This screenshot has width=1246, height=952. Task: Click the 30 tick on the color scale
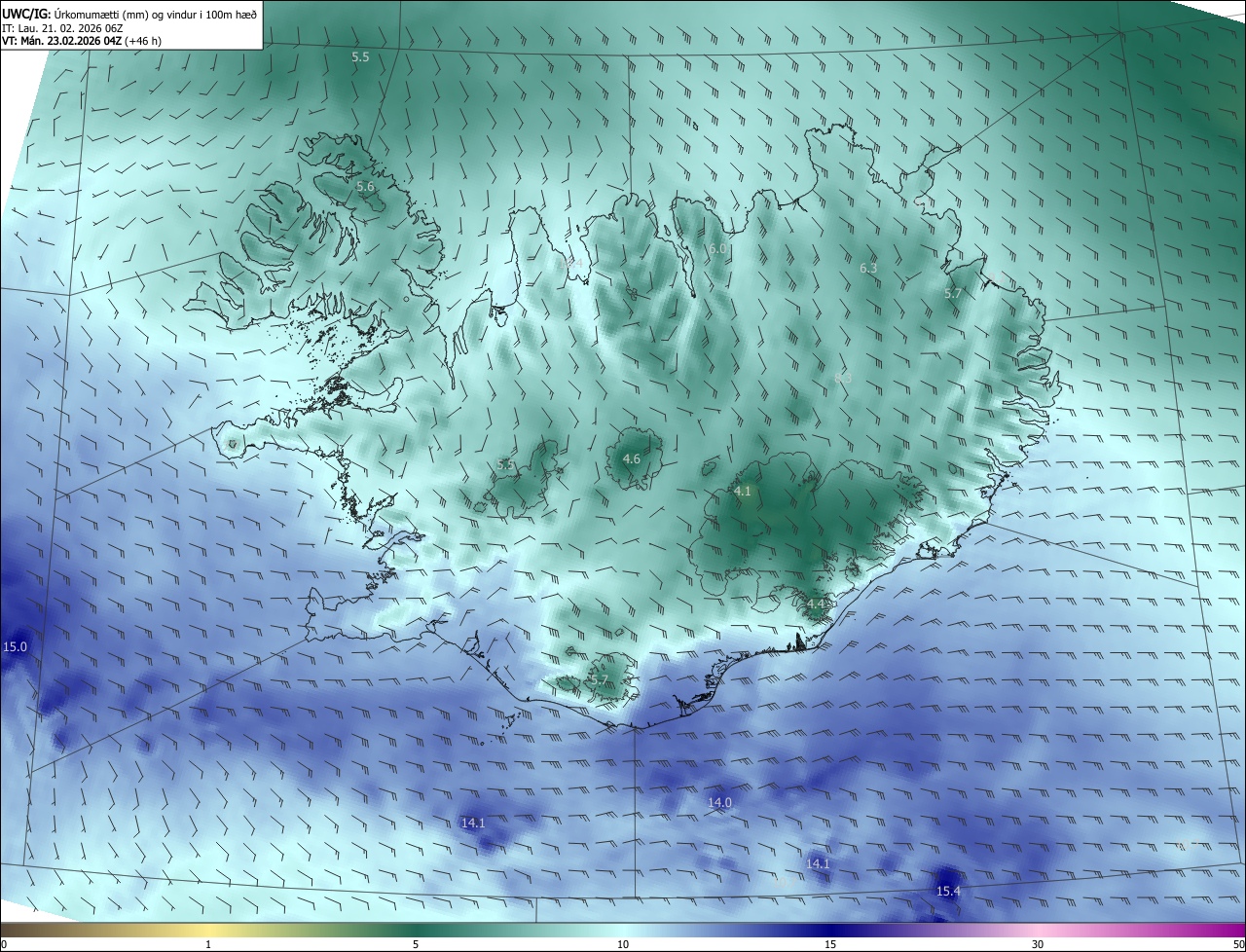tap(1038, 944)
